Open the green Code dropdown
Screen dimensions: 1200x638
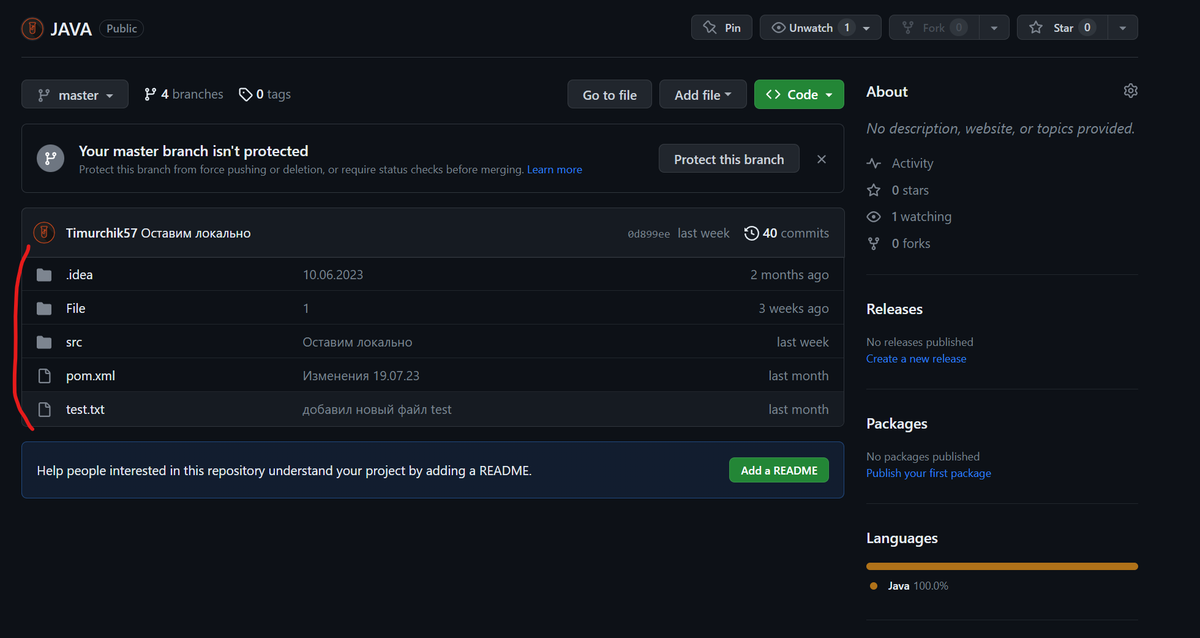point(799,95)
